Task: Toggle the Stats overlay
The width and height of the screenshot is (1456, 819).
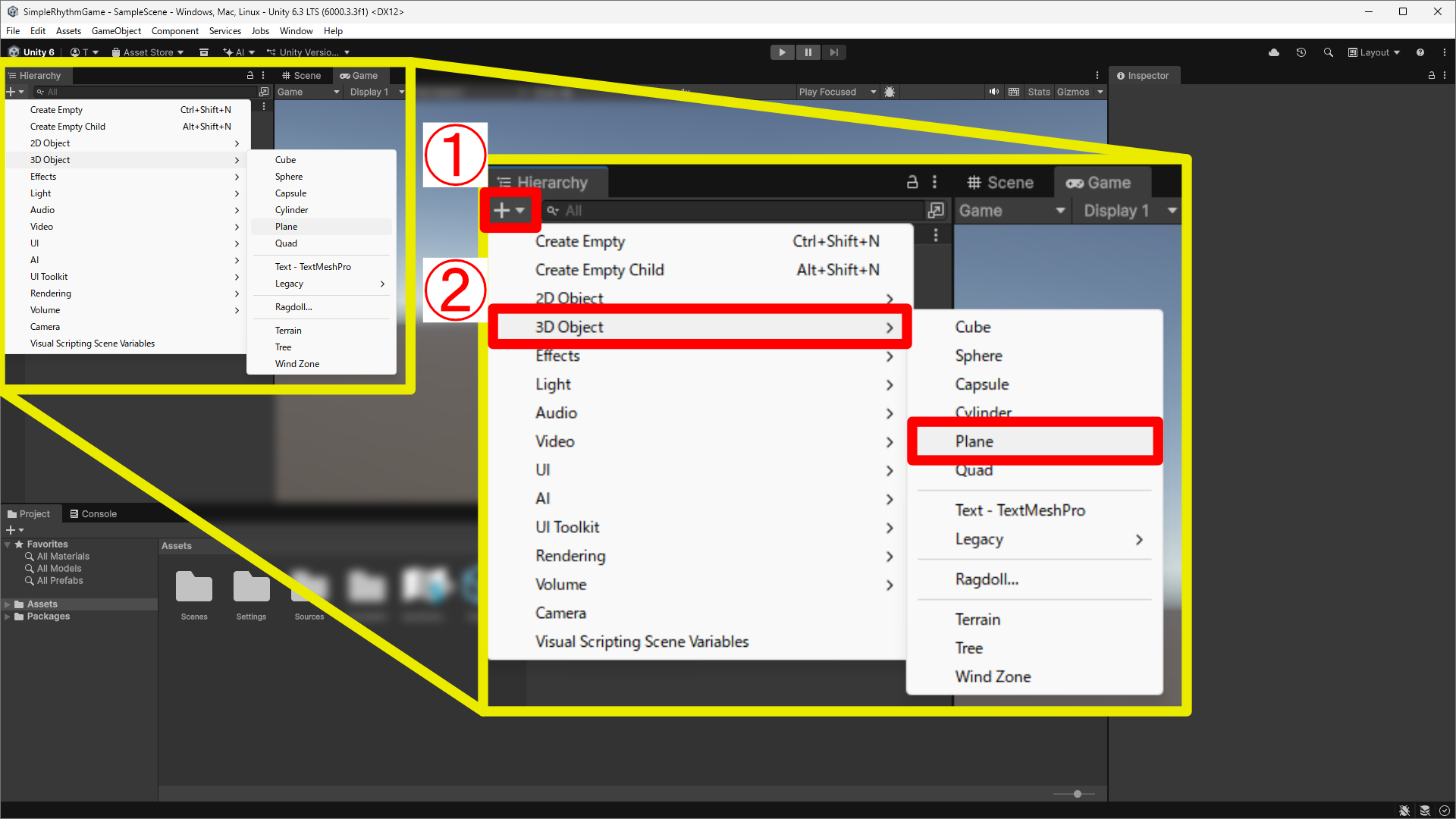Action: pyautogui.click(x=1038, y=92)
